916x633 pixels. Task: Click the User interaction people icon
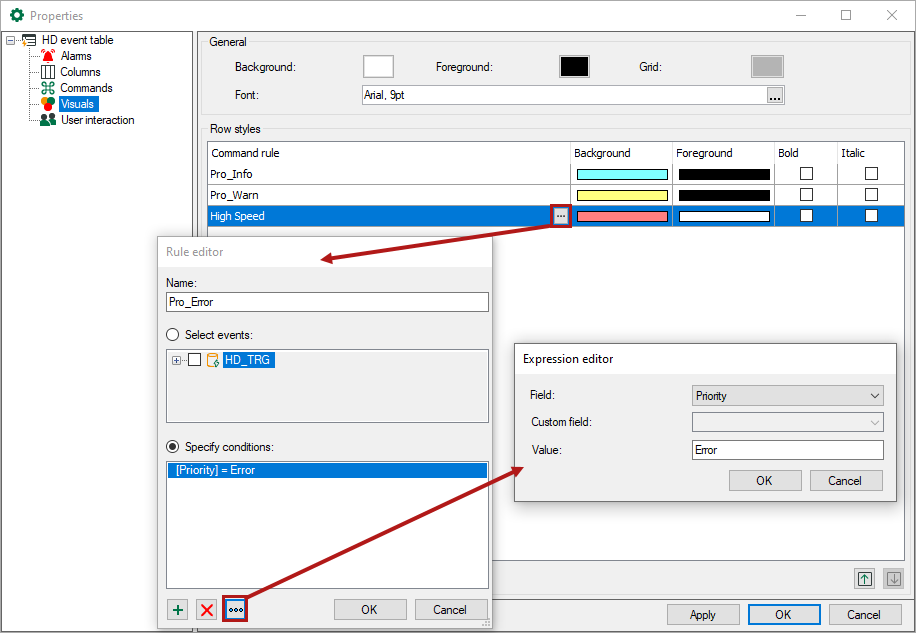click(x=48, y=120)
